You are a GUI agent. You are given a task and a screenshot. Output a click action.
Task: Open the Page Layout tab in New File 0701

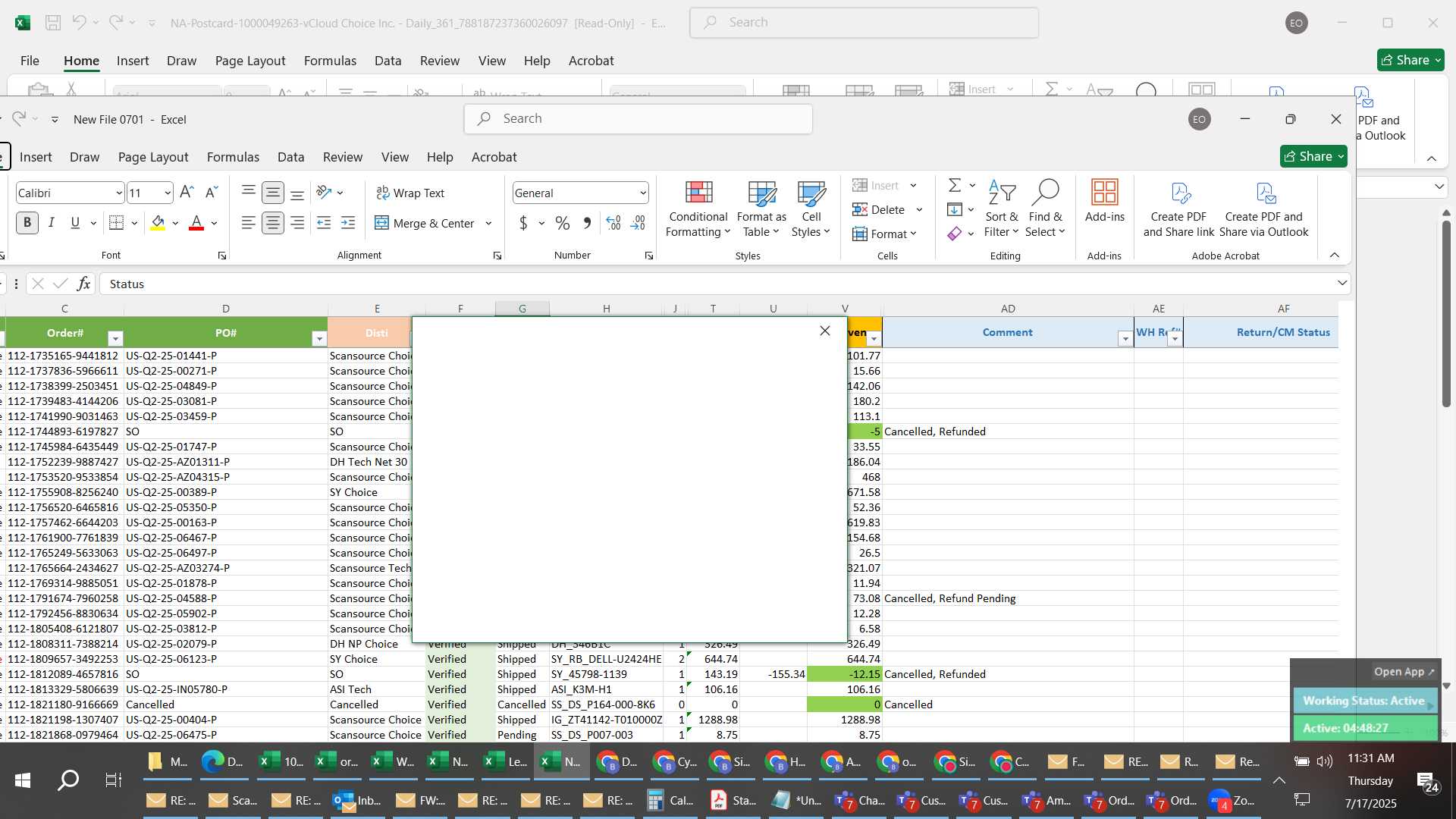click(x=153, y=157)
